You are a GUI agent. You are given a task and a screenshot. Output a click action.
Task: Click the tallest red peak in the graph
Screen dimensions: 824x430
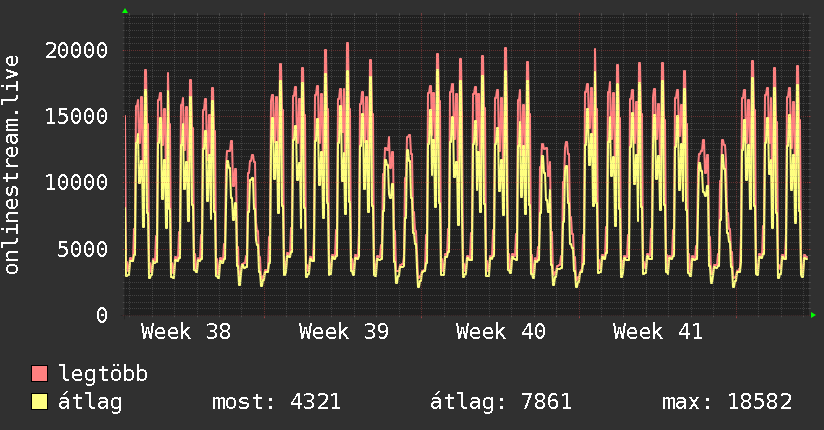point(347,45)
